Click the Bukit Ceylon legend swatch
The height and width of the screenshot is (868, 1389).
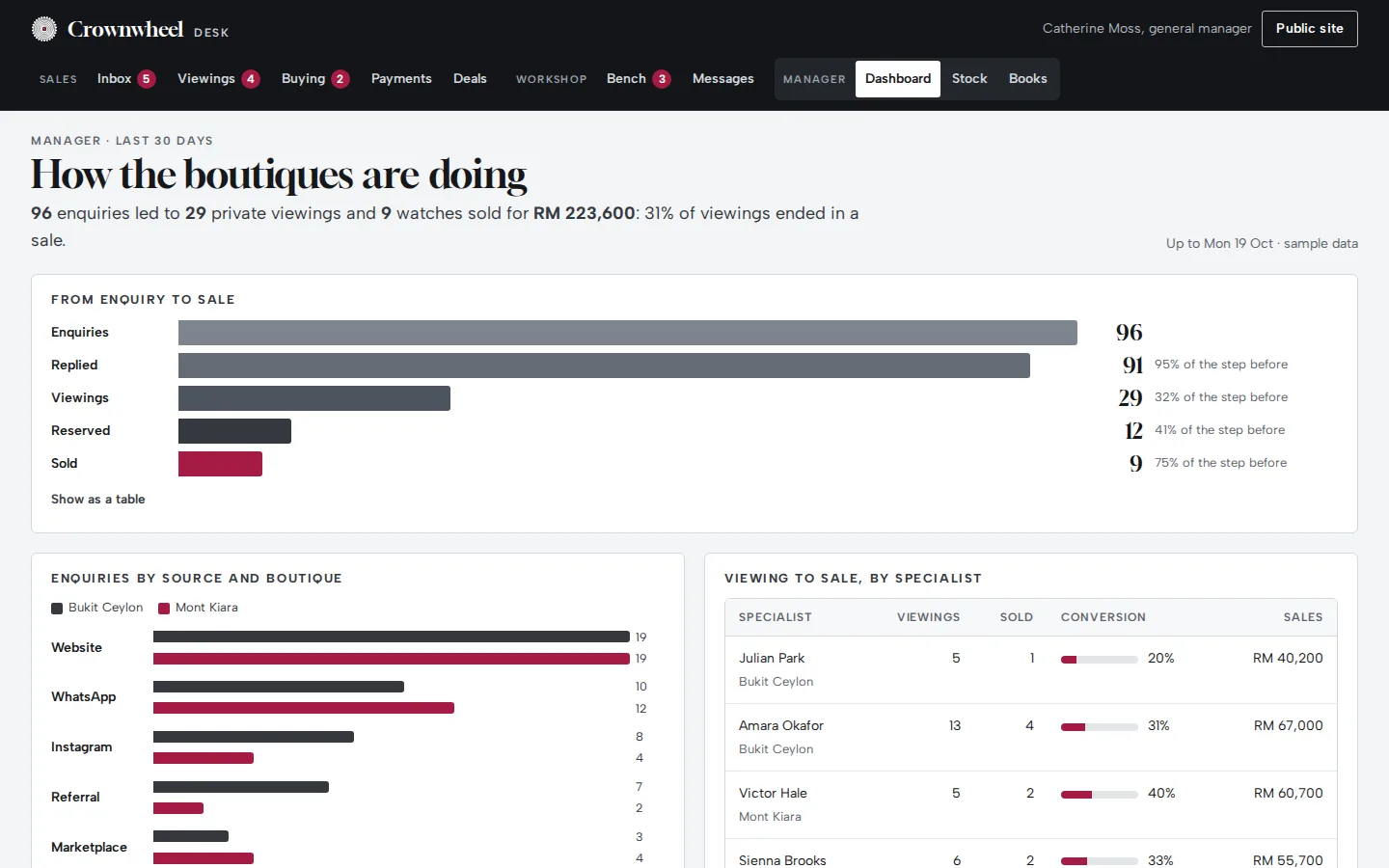(57, 608)
